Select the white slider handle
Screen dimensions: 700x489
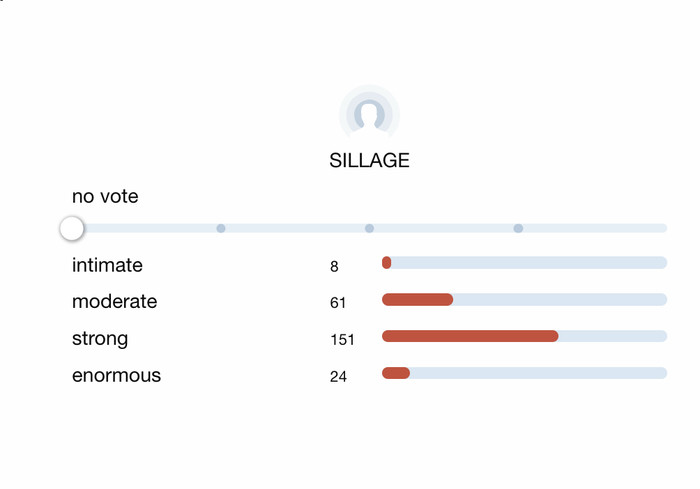point(72,229)
